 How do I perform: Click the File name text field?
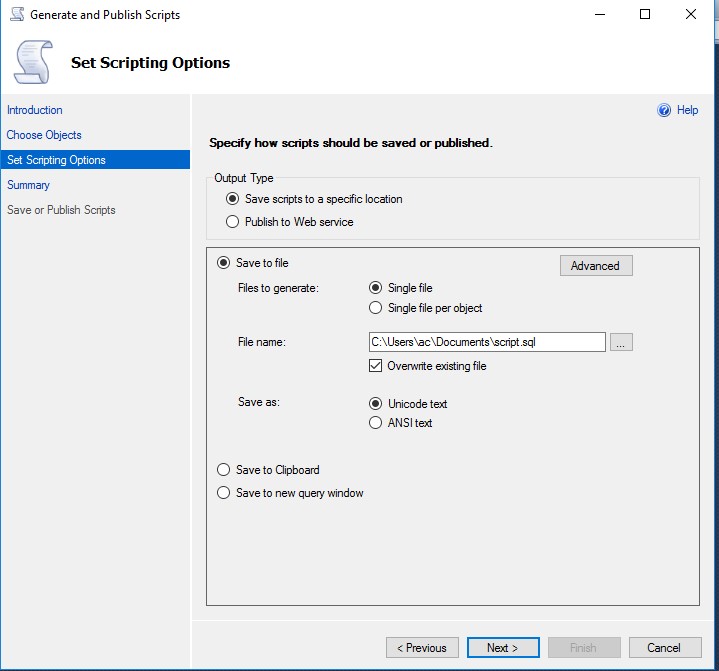pyautogui.click(x=487, y=342)
